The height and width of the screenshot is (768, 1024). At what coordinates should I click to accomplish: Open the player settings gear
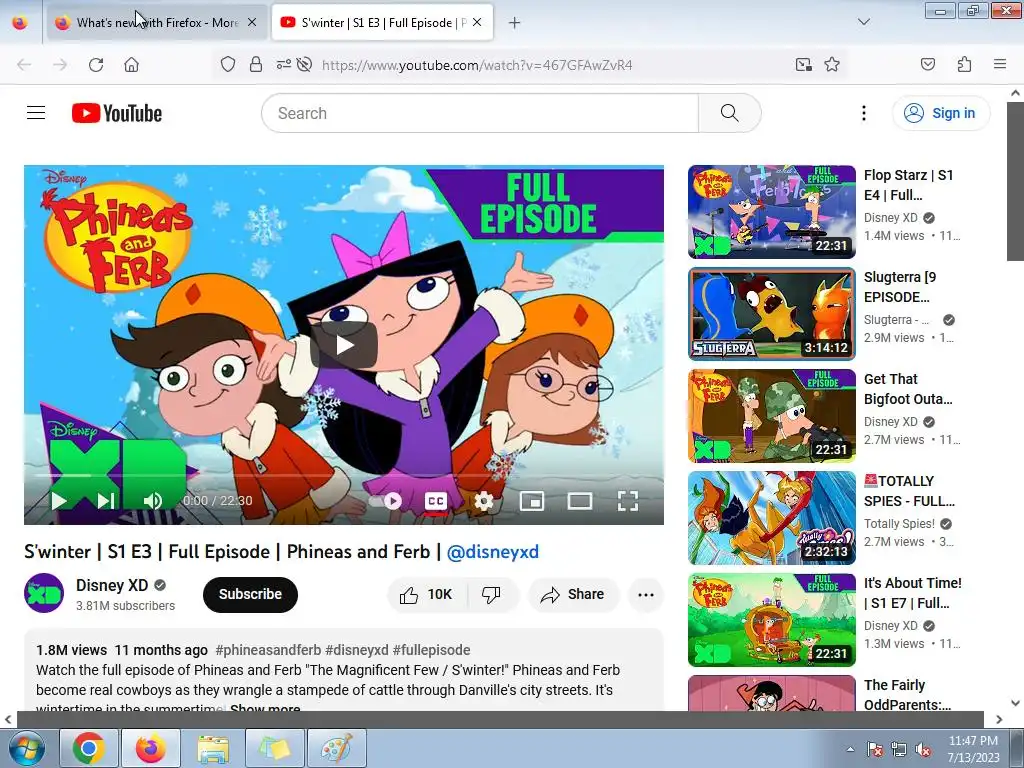pos(483,501)
